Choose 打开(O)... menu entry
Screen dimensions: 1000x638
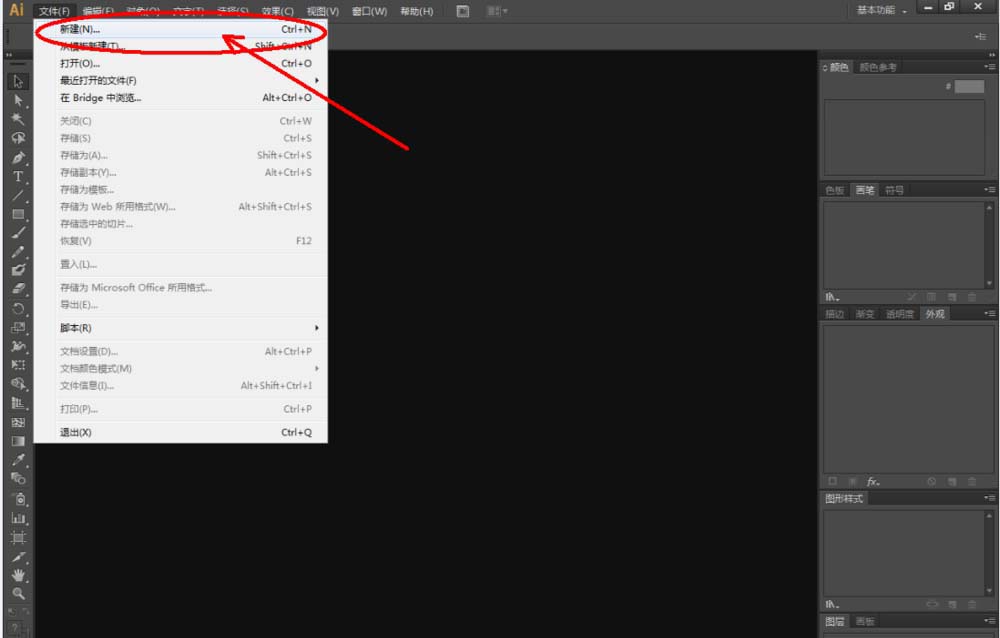[x=181, y=63]
